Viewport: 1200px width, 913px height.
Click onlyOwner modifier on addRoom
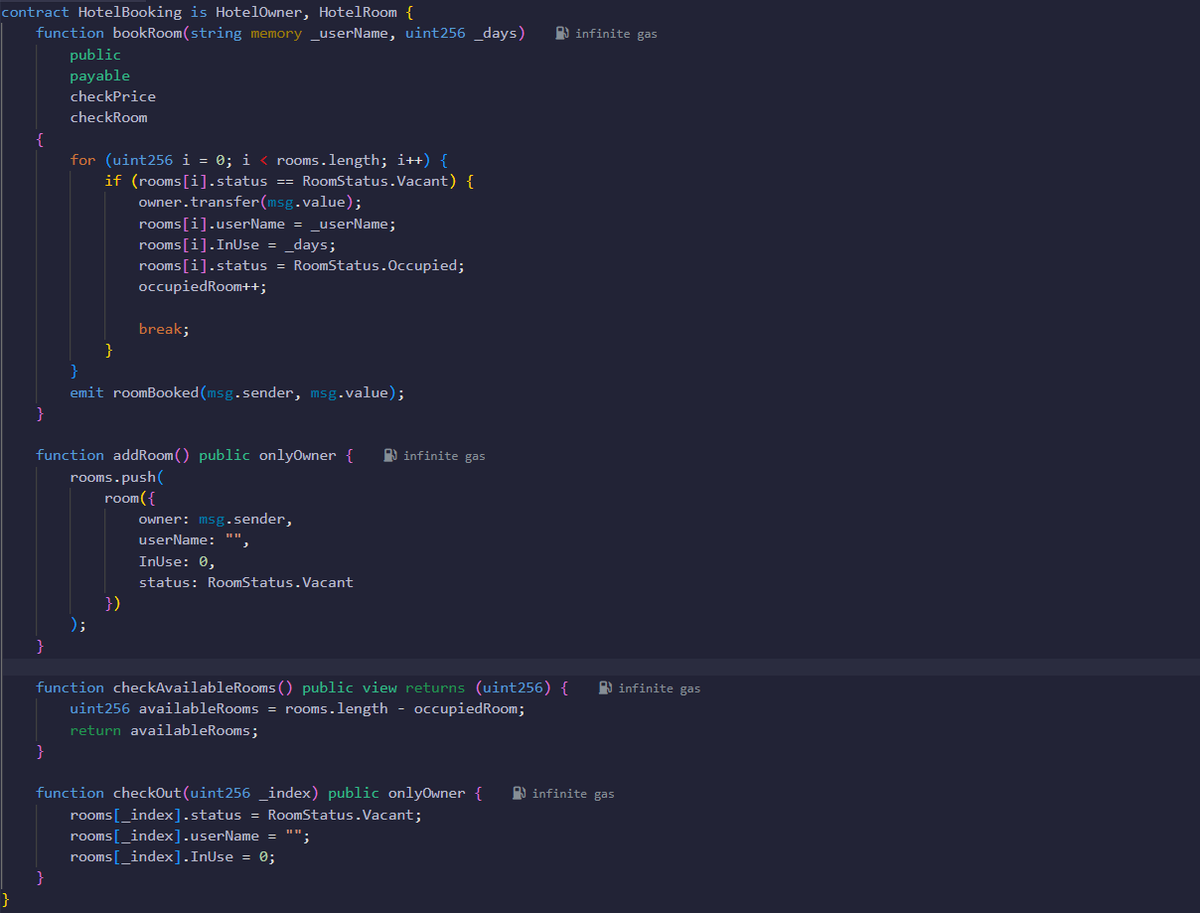[298, 455]
